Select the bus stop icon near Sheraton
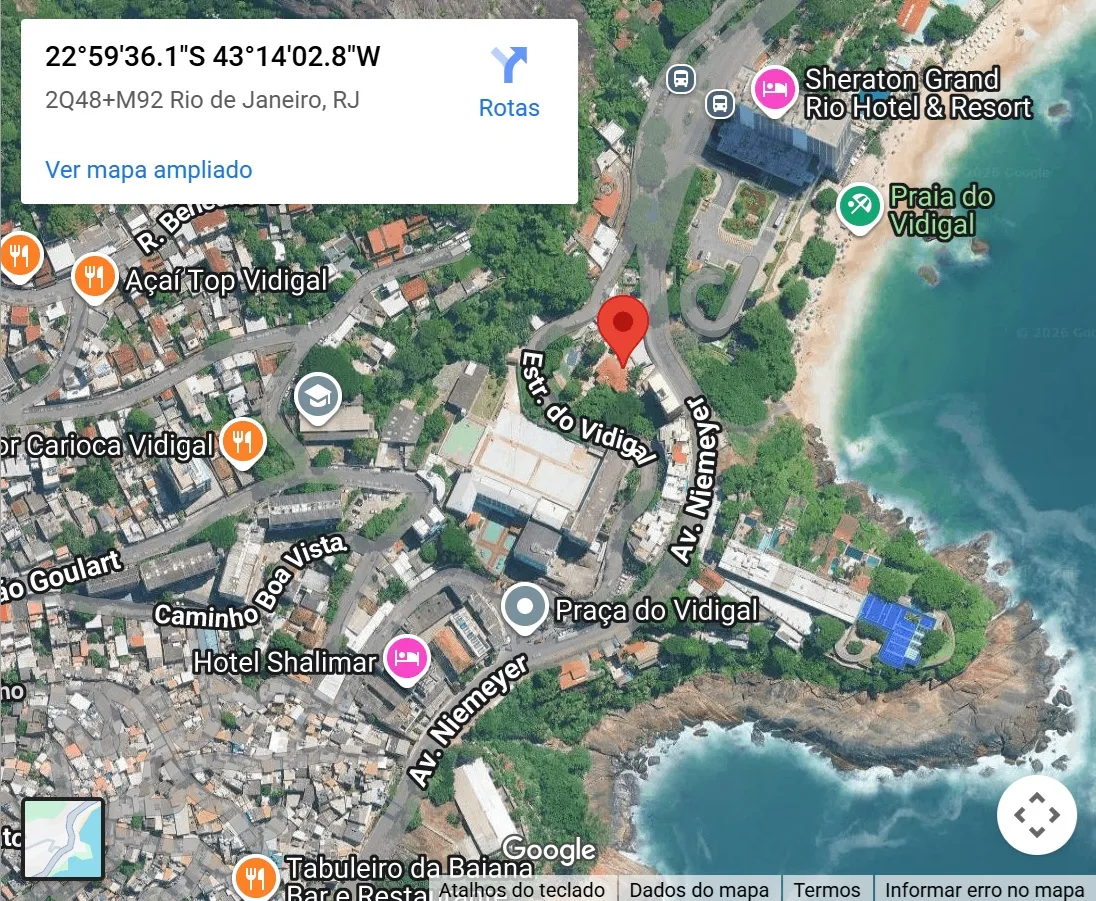 pyautogui.click(x=681, y=78)
